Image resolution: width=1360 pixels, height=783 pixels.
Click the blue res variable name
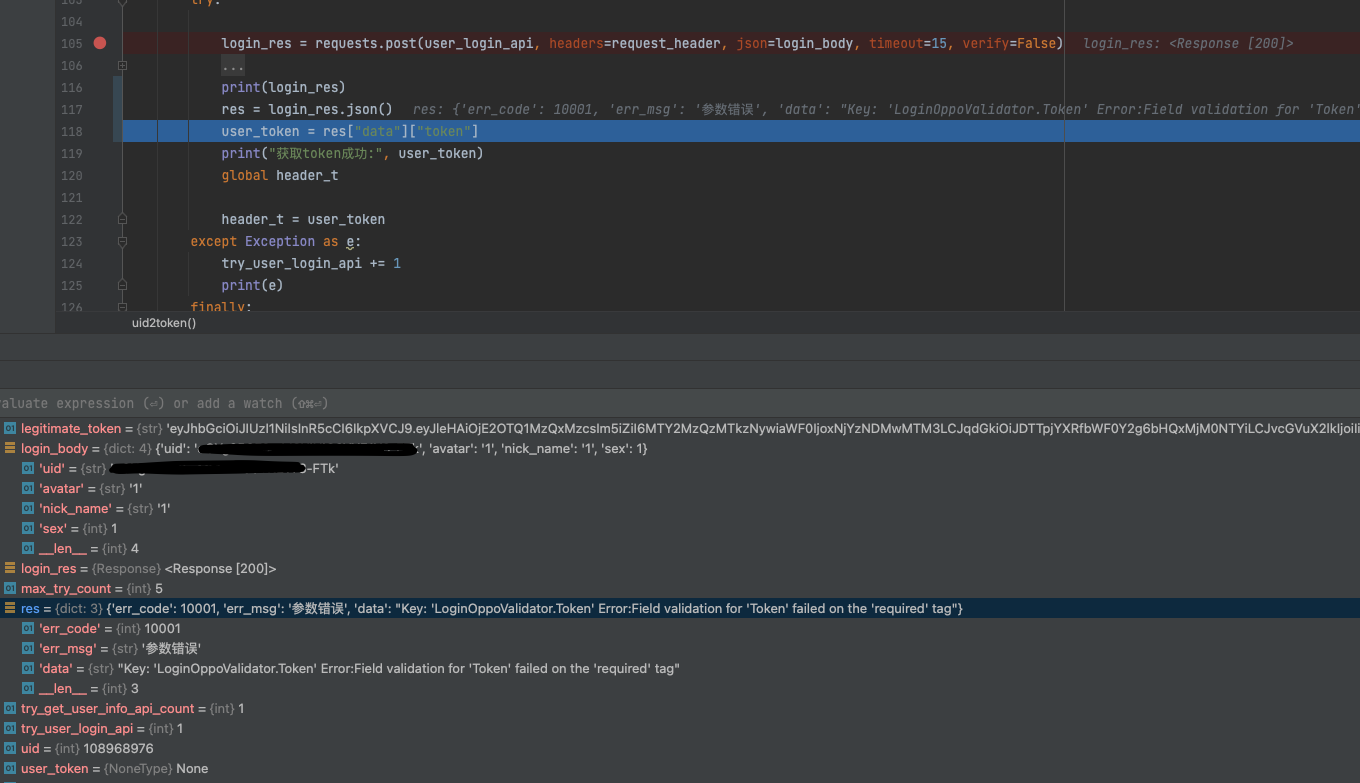pyautogui.click(x=29, y=608)
